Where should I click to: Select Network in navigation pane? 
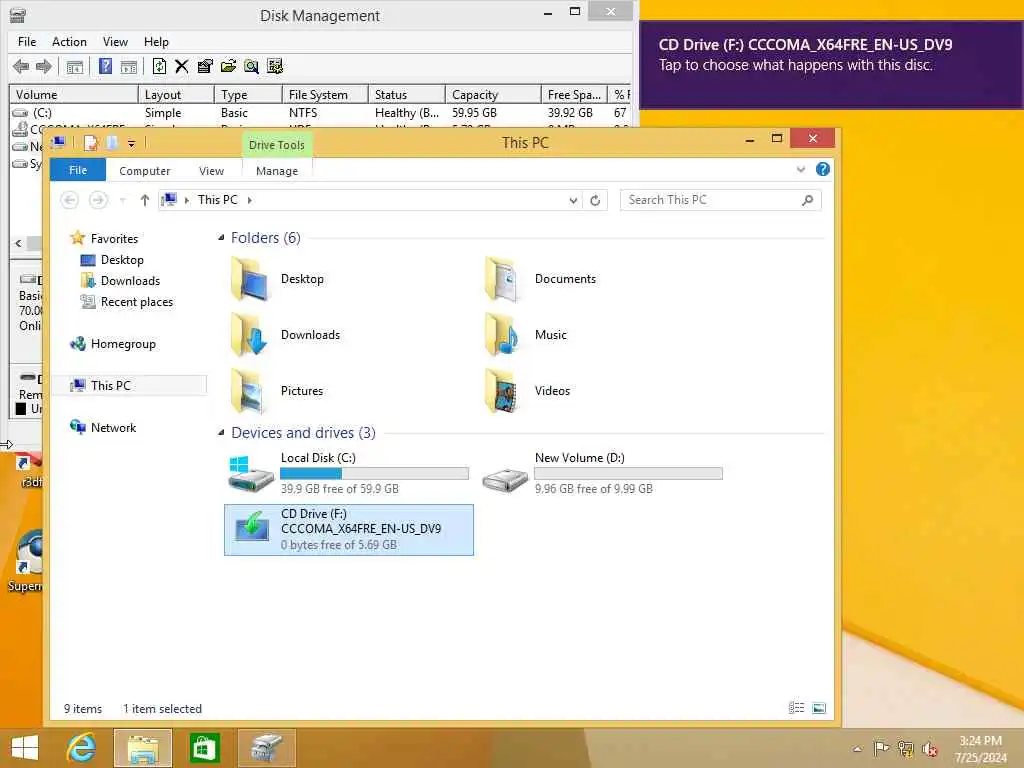(x=103, y=428)
